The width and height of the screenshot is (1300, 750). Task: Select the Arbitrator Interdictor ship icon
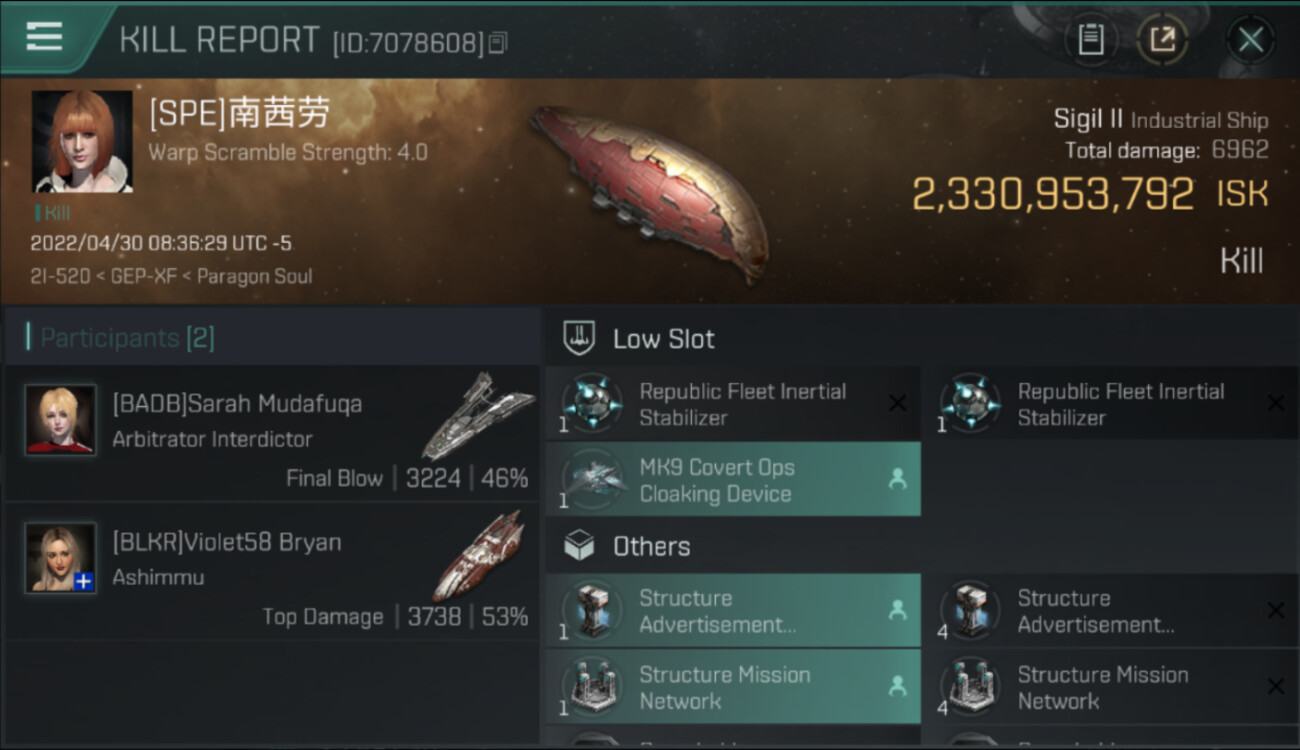tap(478, 415)
